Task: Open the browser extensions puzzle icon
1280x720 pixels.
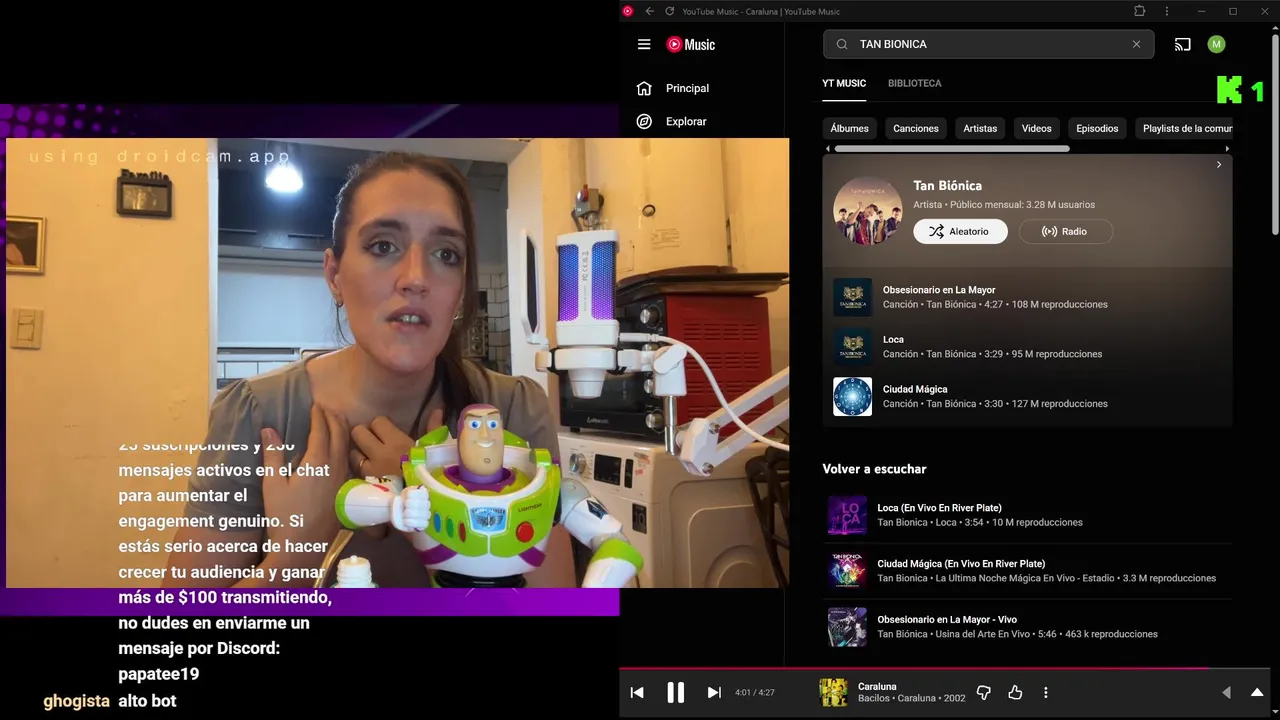Action: coord(1139,11)
